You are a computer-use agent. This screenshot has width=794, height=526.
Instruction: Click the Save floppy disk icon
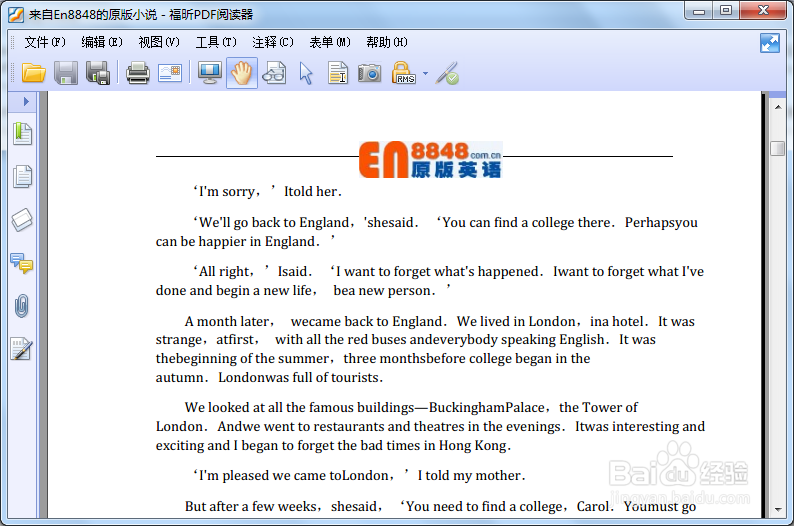(x=66, y=73)
